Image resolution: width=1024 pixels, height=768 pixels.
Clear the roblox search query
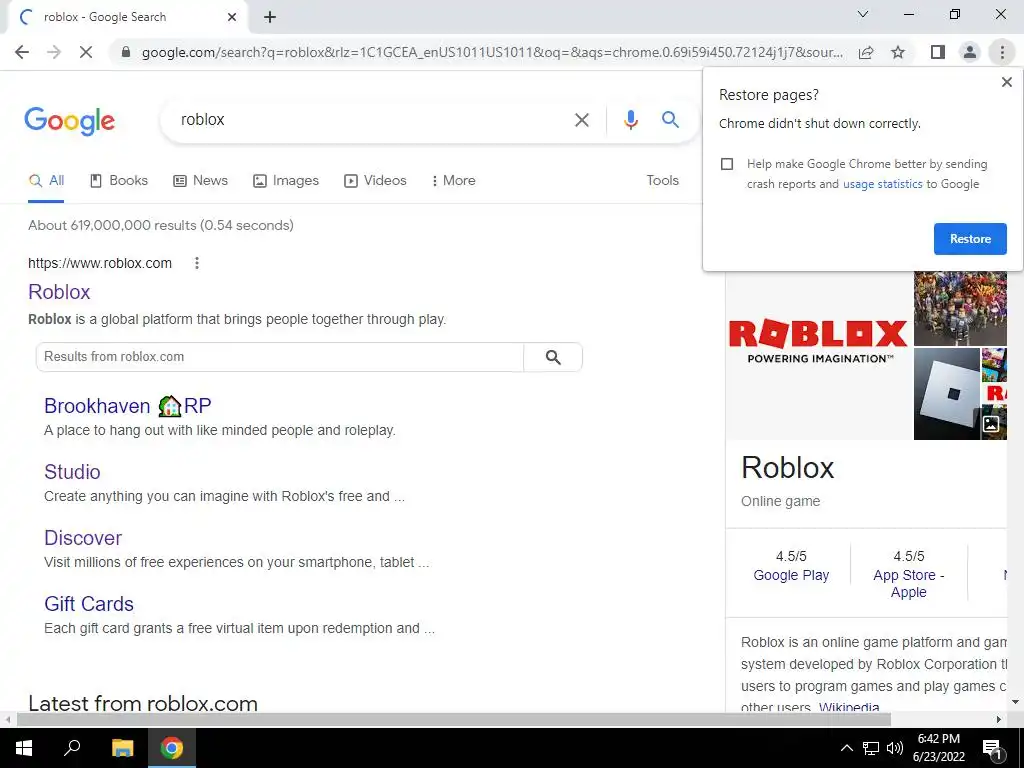point(581,120)
